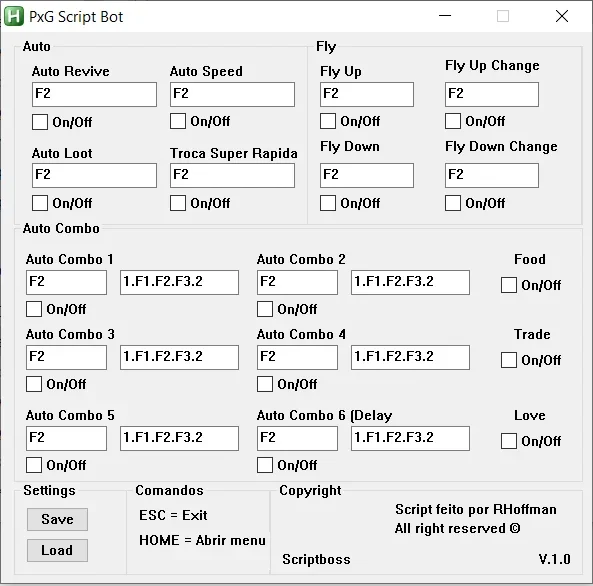
Task: Minimize the PxG Script Bot window
Action: pyautogui.click(x=445, y=16)
